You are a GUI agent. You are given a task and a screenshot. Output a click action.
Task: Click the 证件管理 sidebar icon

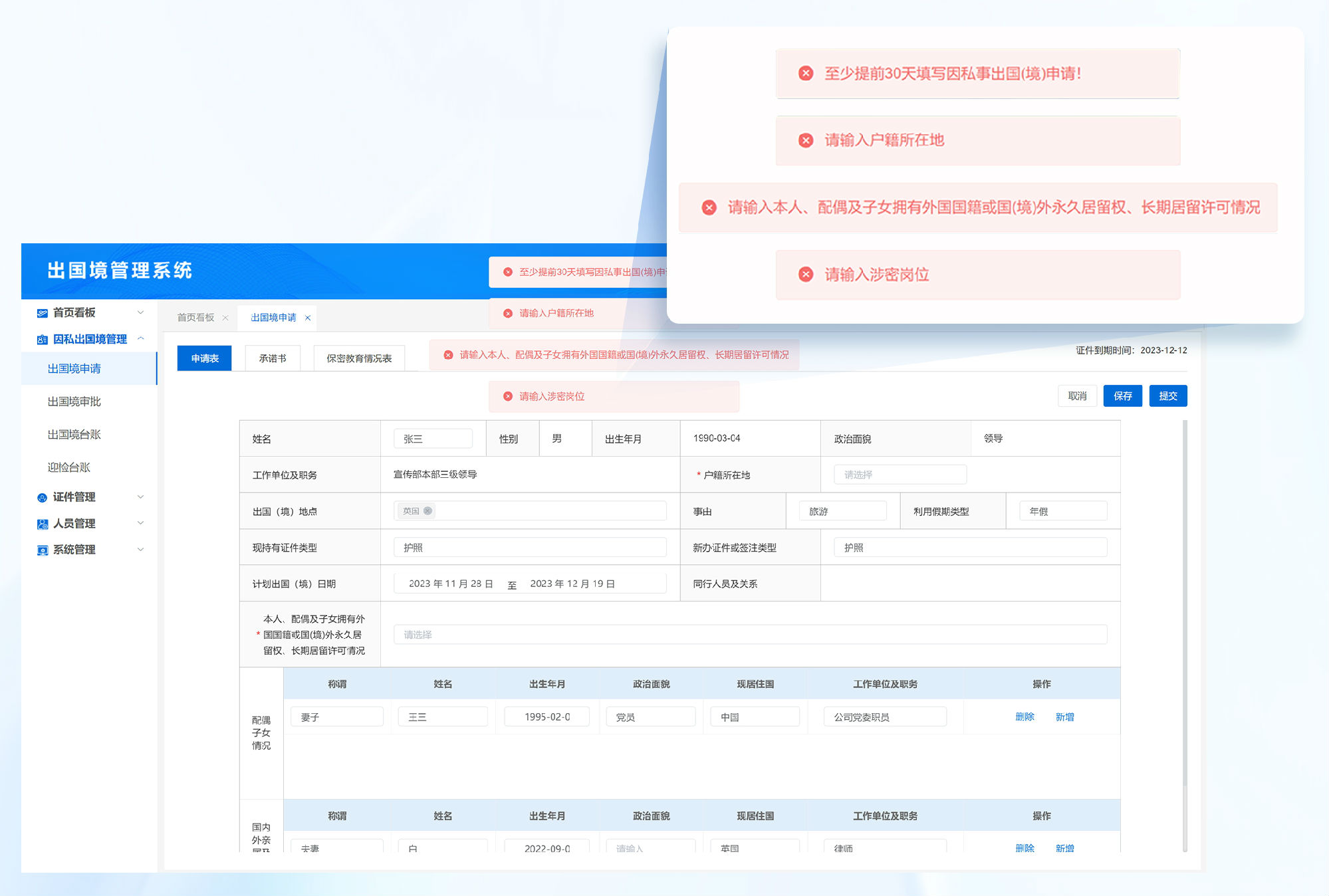tap(42, 498)
